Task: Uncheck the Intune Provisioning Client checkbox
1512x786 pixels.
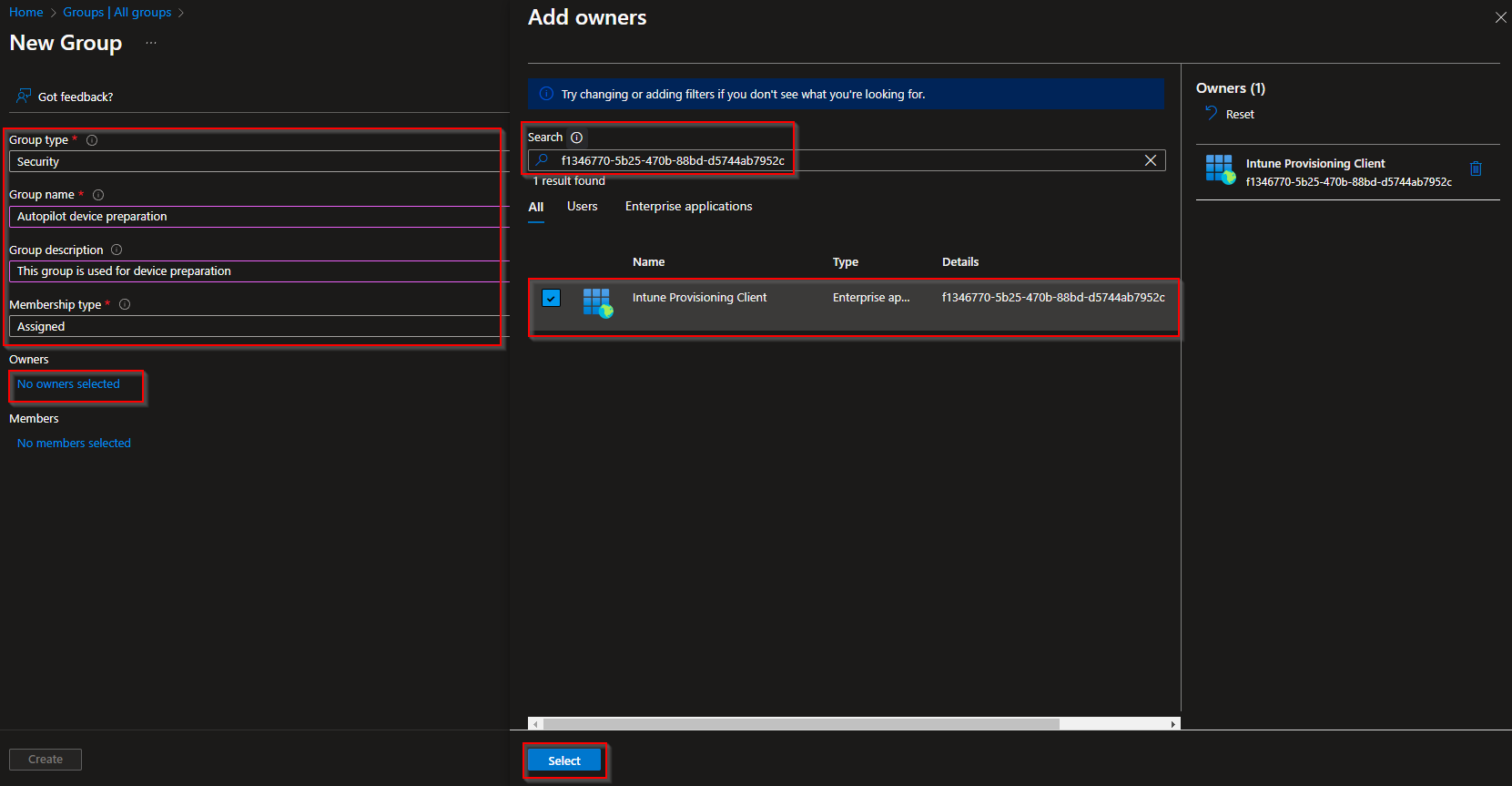Action: pos(551,298)
